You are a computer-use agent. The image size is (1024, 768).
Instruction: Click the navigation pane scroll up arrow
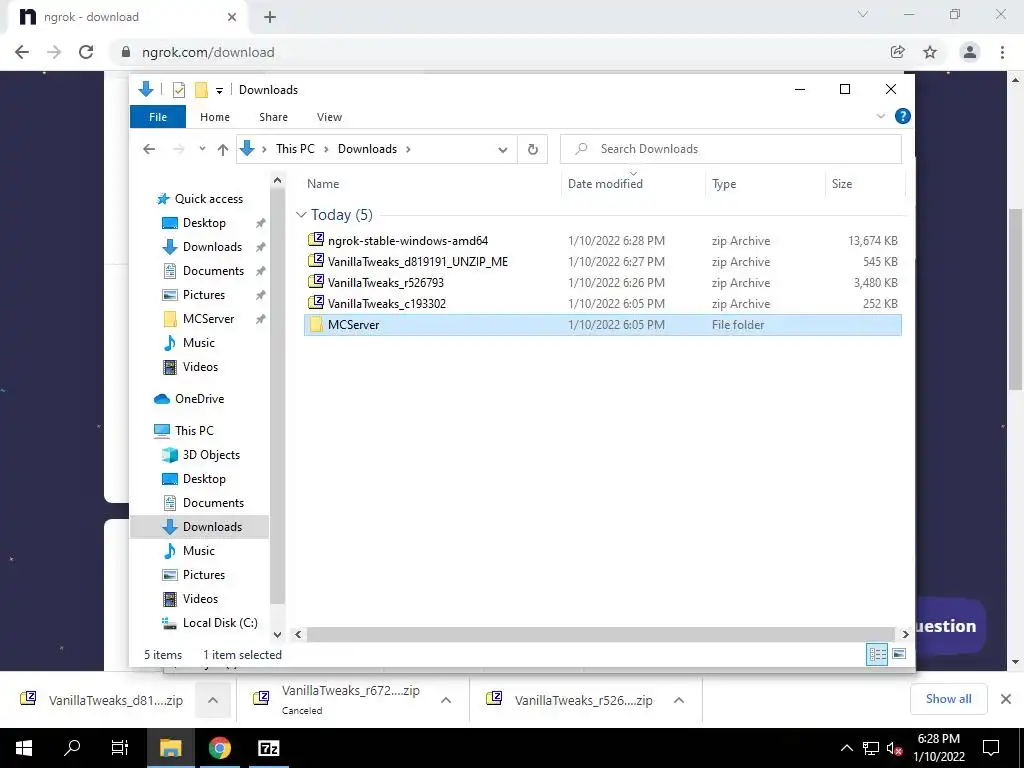point(278,180)
